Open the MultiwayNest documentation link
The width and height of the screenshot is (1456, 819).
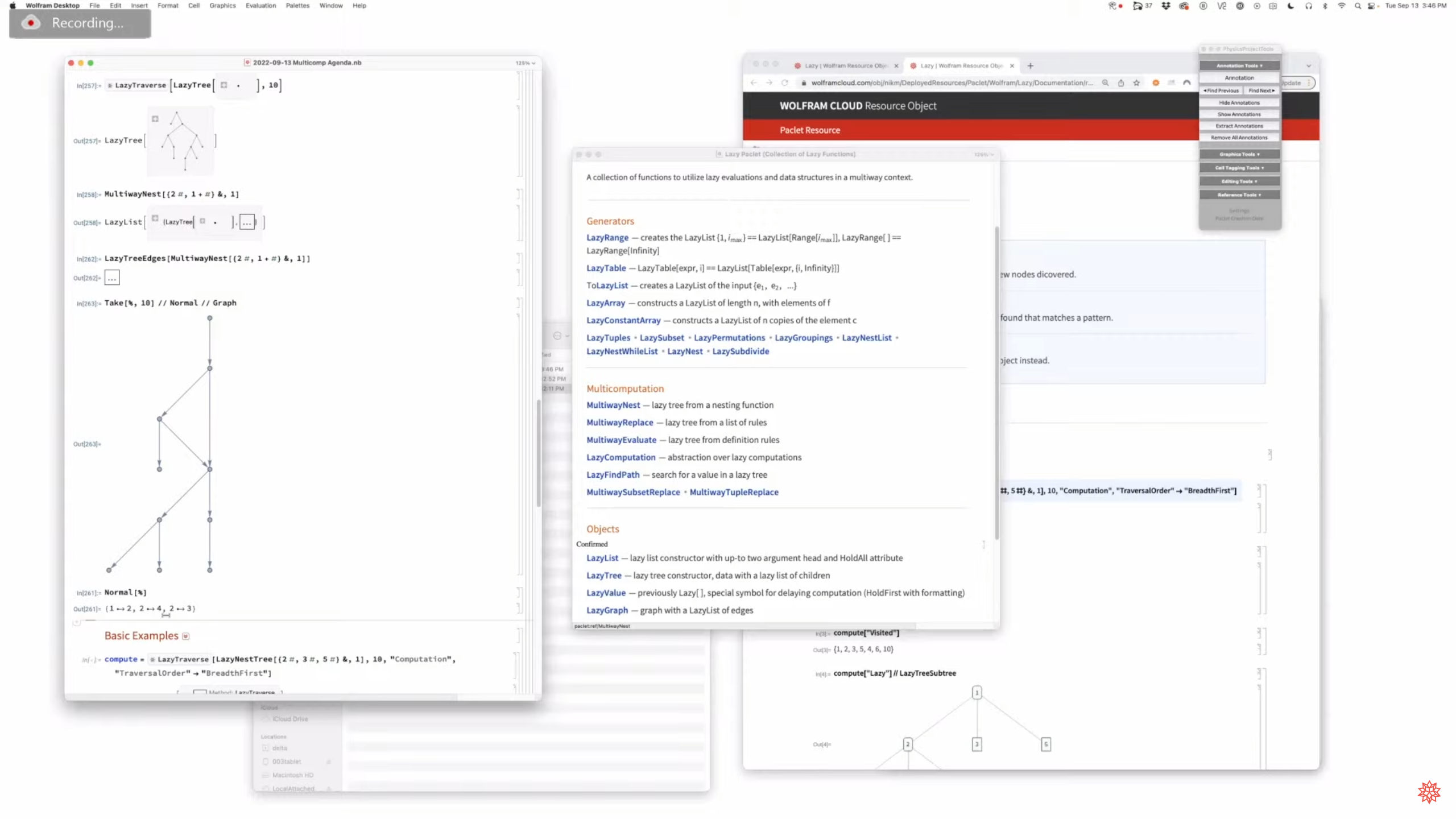click(613, 405)
